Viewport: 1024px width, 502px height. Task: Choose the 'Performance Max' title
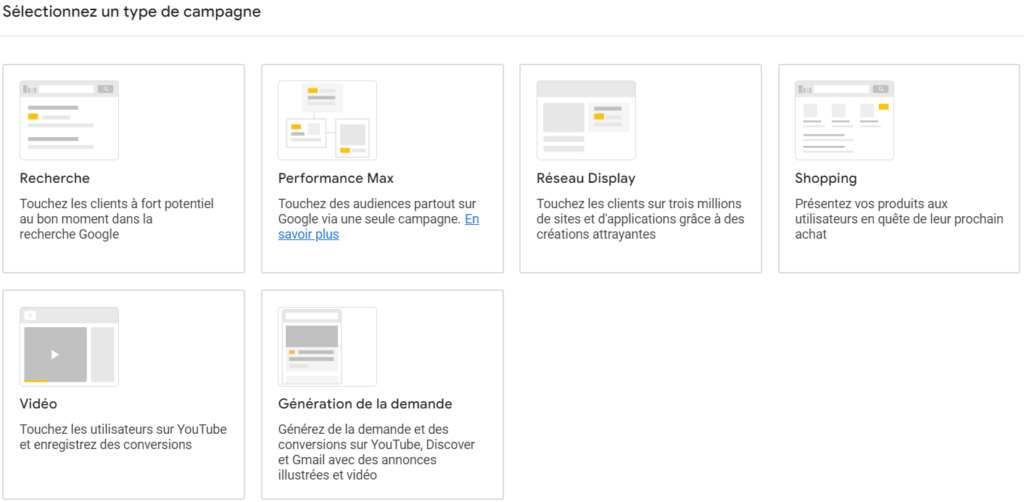tap(336, 178)
